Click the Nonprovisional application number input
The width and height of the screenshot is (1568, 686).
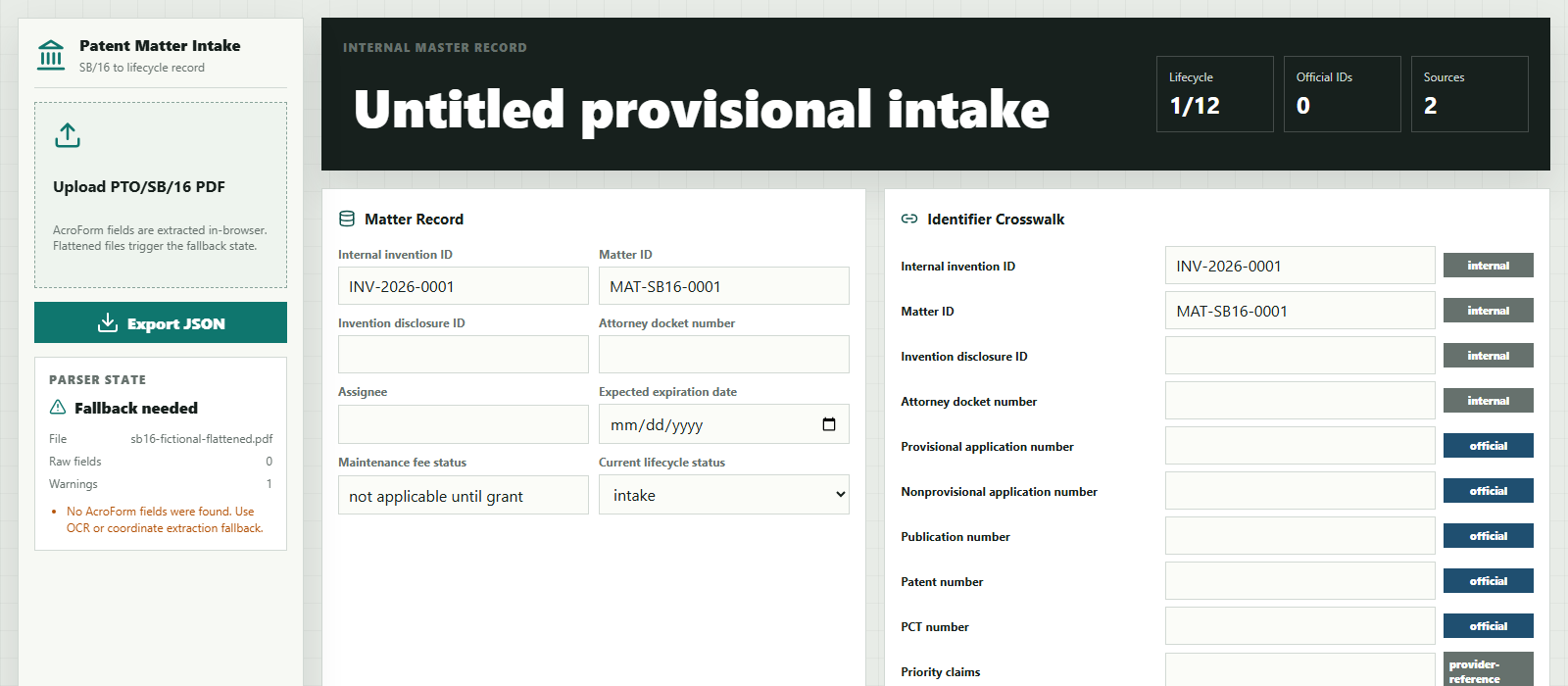click(1300, 491)
